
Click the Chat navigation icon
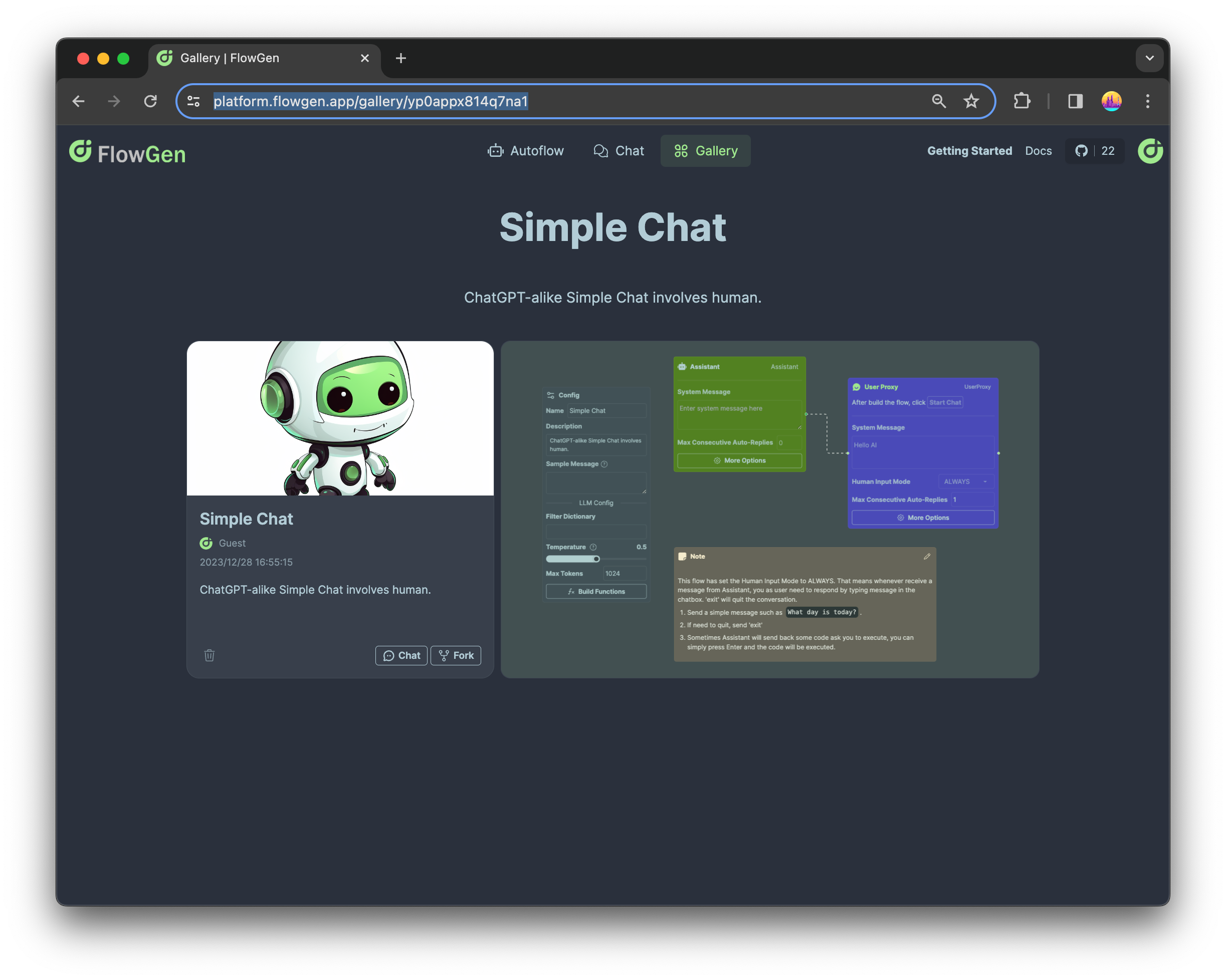(601, 151)
